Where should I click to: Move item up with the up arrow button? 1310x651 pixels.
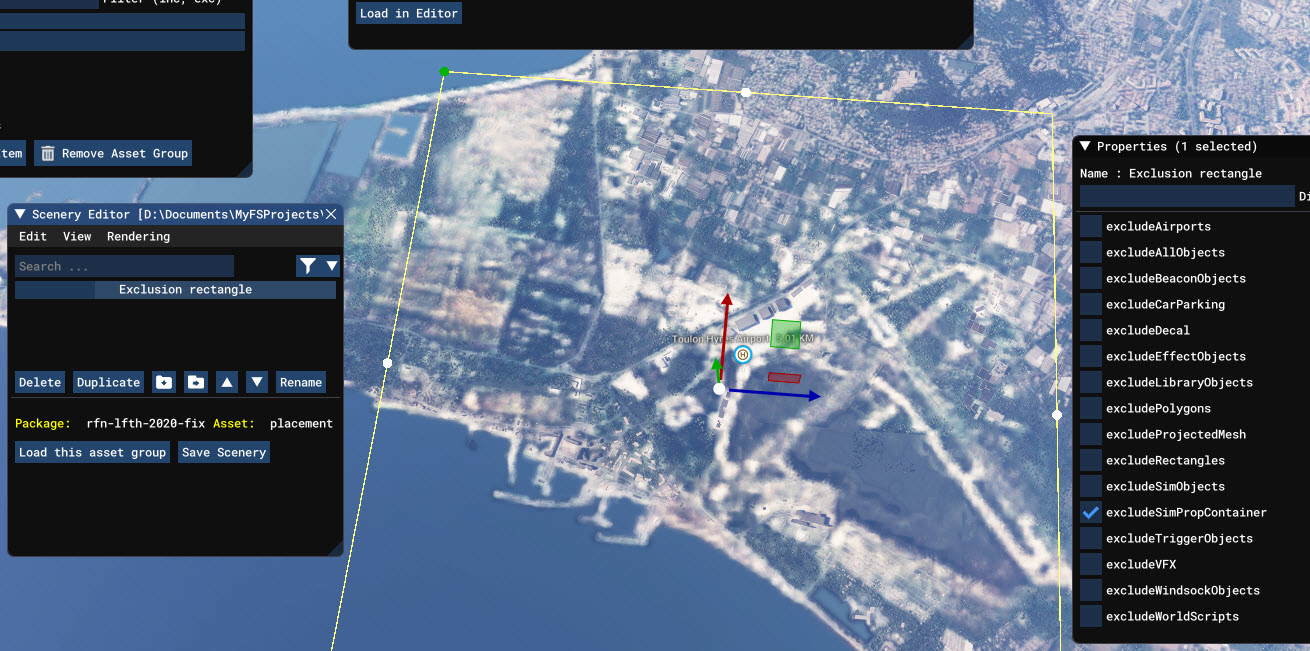pyautogui.click(x=228, y=382)
